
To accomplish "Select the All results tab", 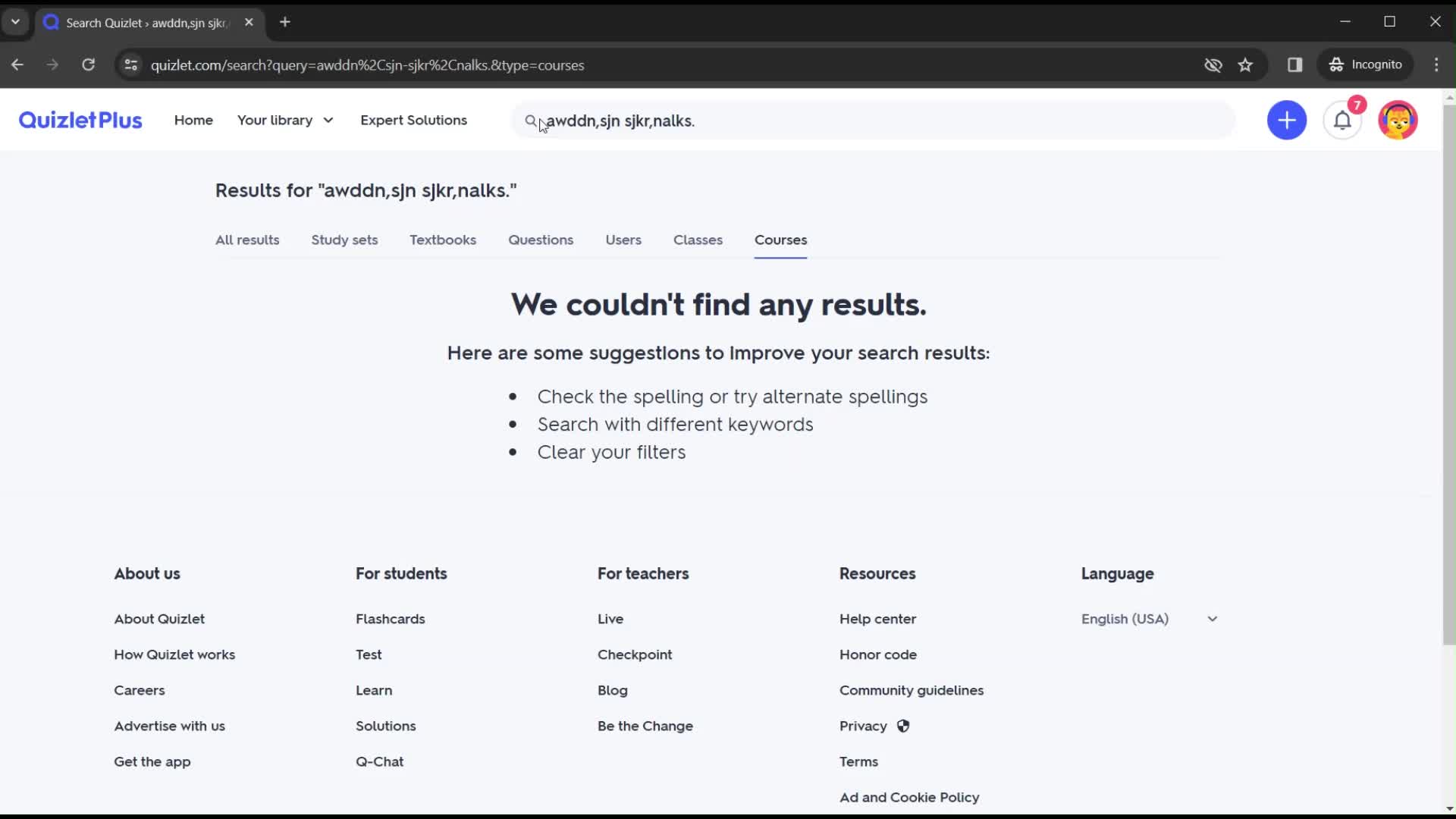I will tap(249, 239).
